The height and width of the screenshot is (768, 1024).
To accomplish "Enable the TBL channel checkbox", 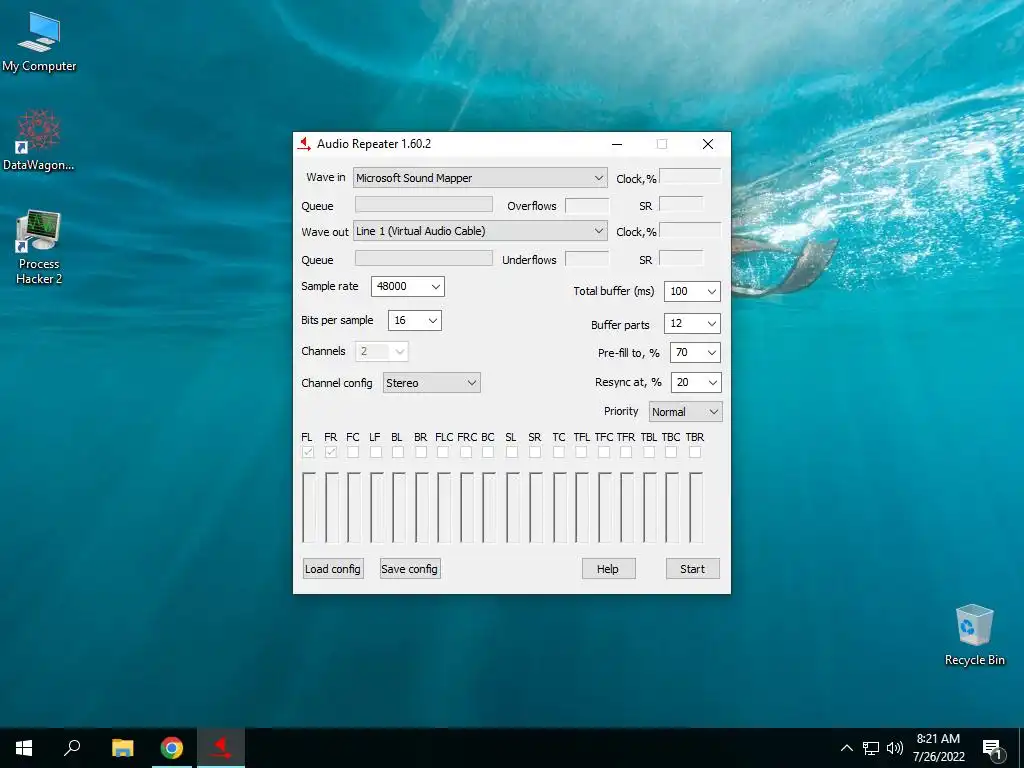I will click(648, 452).
